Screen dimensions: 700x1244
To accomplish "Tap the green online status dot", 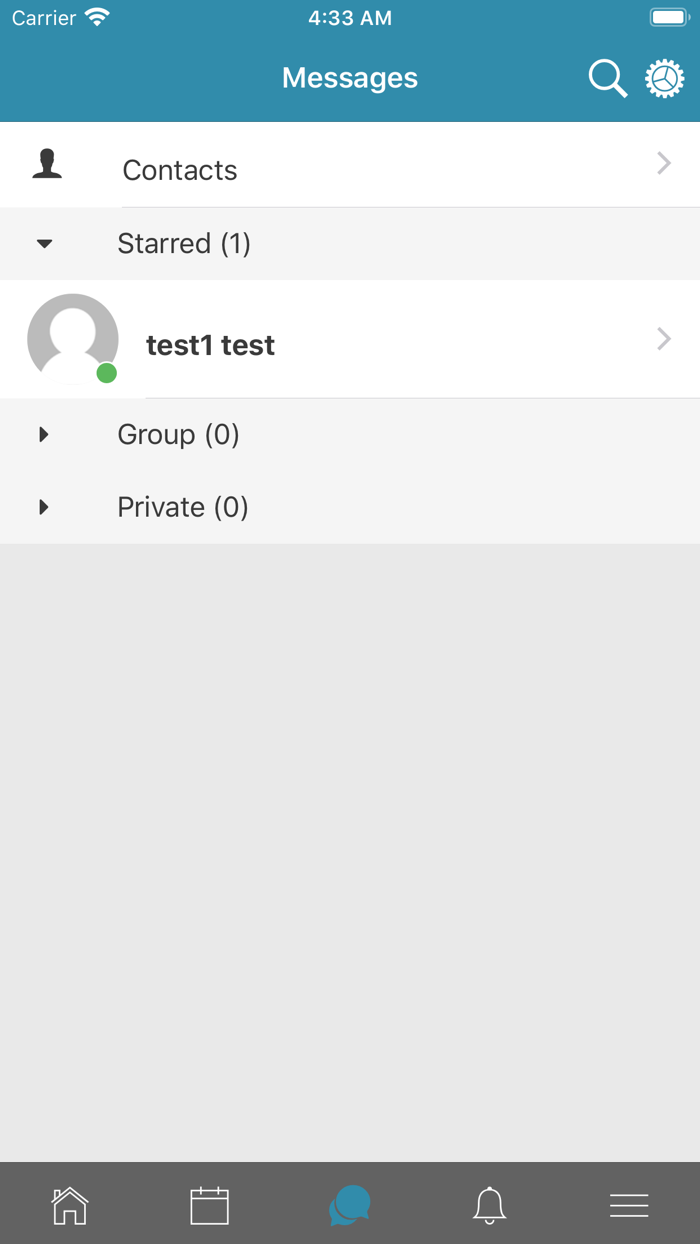I will pyautogui.click(x=107, y=373).
